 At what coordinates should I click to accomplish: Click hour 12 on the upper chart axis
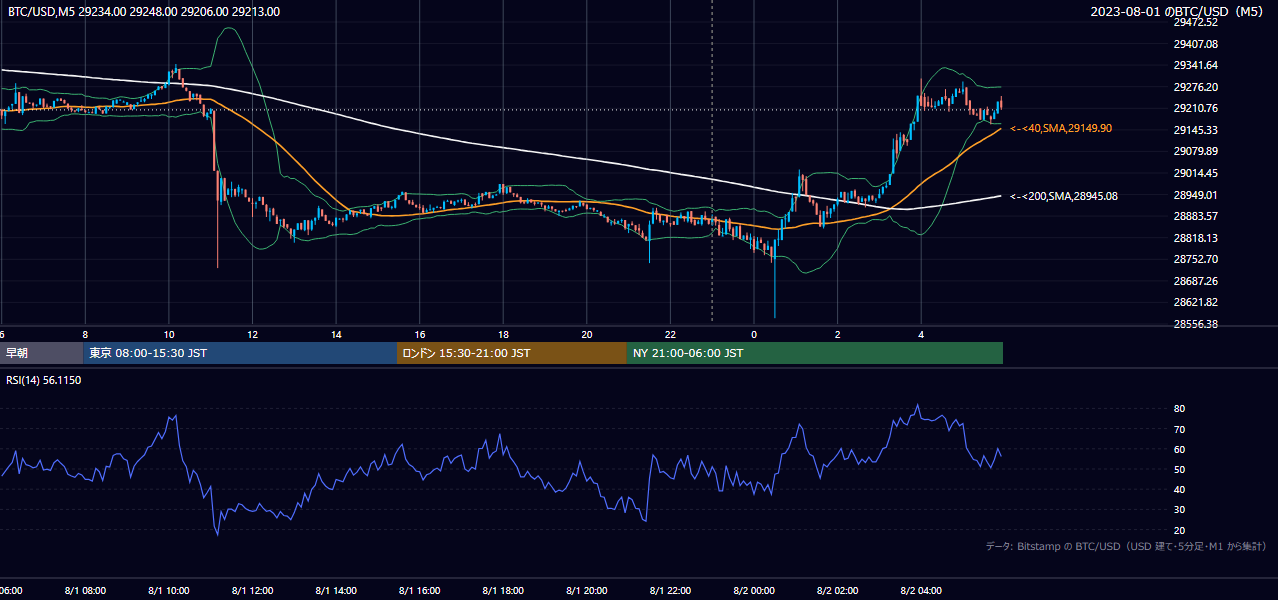(252, 334)
